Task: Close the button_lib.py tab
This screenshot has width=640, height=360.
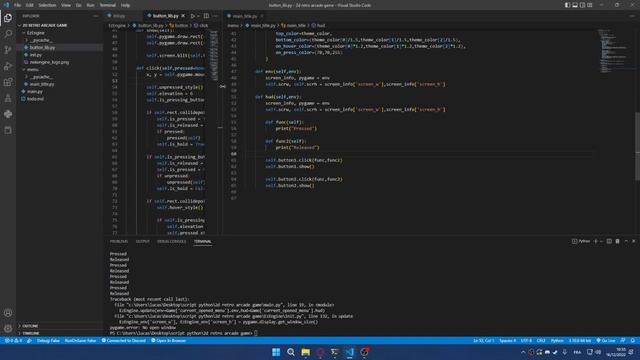Action: [x=183, y=16]
